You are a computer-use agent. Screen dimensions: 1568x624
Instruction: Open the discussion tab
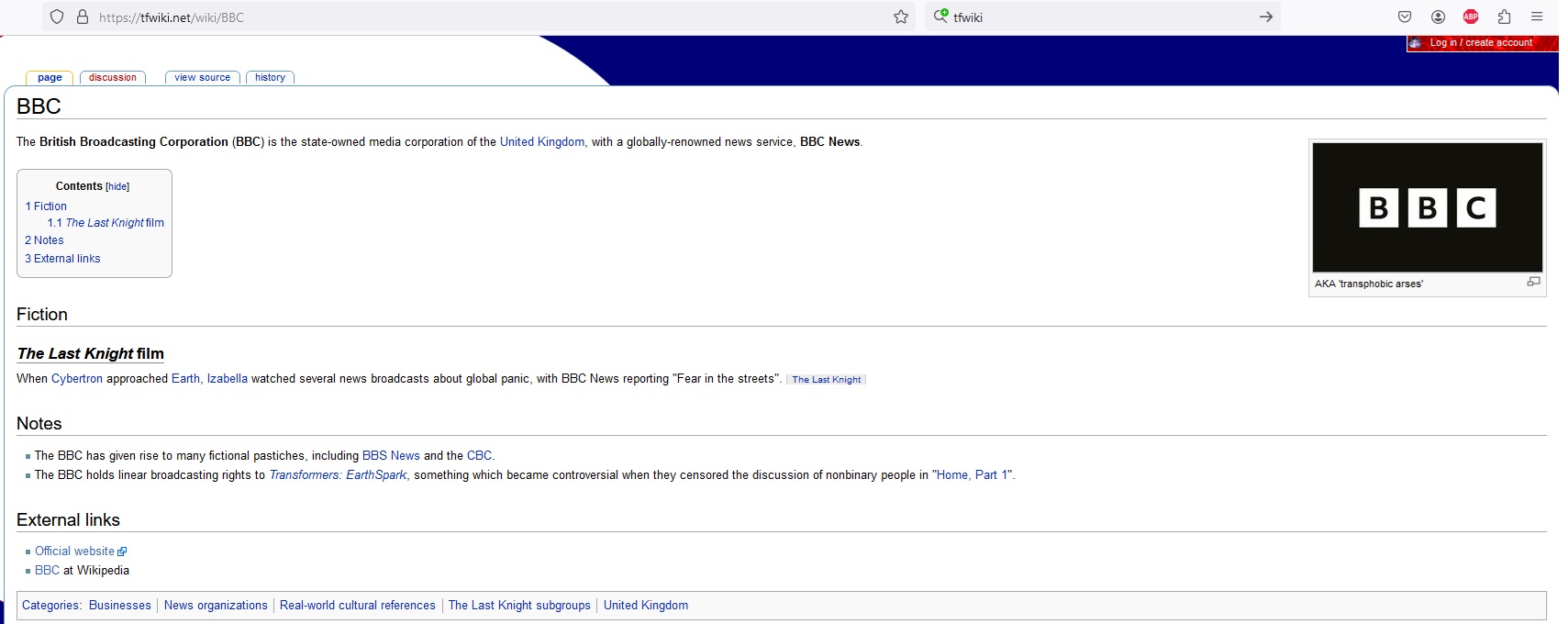point(113,78)
